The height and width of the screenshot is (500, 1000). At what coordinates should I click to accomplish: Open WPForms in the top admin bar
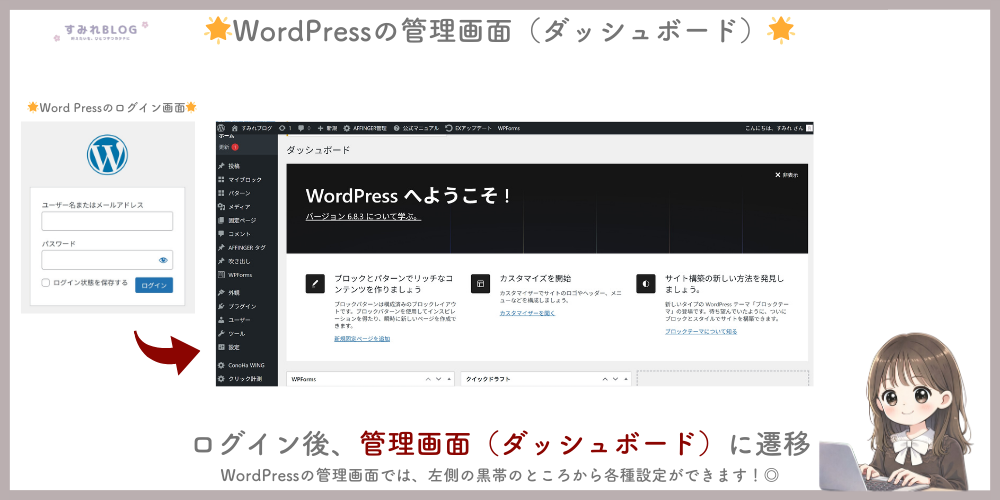click(508, 128)
